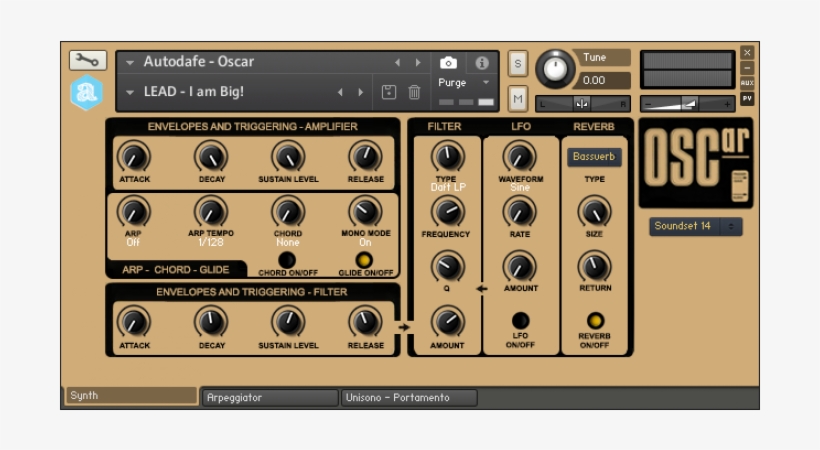Screen dimensions: 820x450
Task: Save preset with the floppy disk icon
Action: pos(389,92)
